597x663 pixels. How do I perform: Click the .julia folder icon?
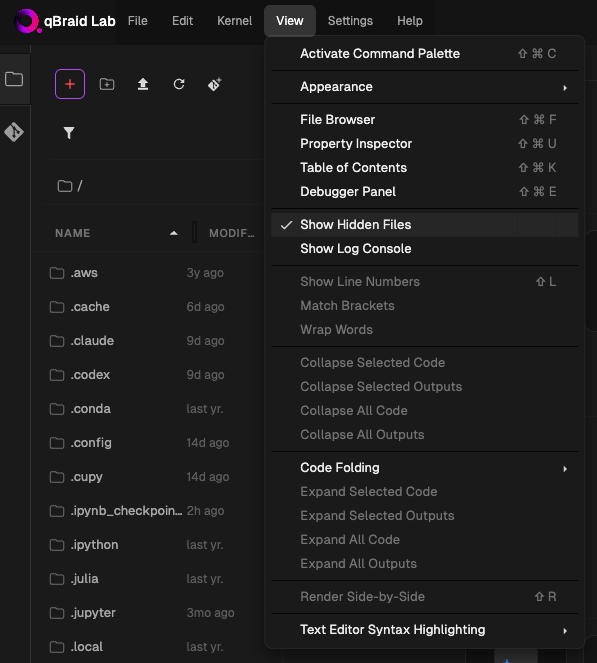click(57, 579)
